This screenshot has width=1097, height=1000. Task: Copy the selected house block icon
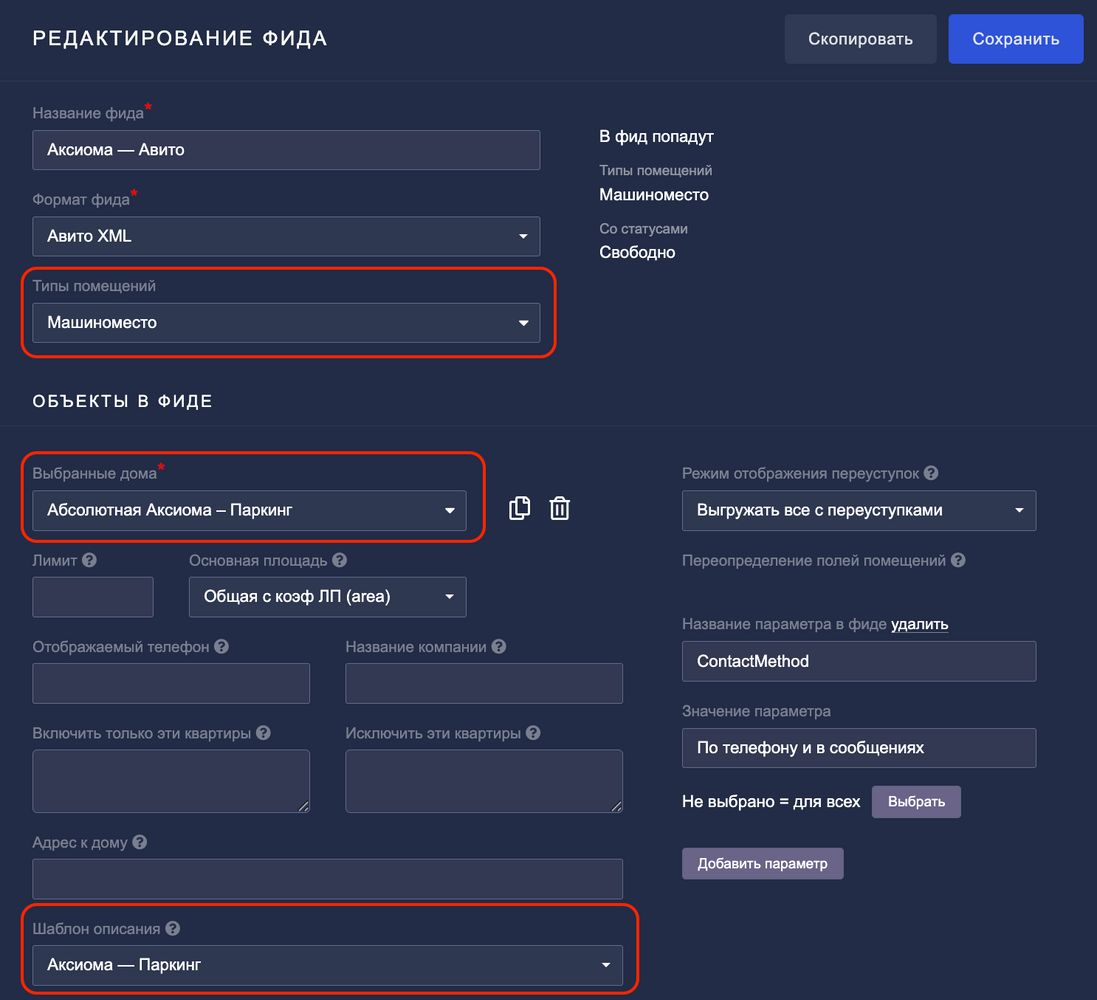(519, 508)
